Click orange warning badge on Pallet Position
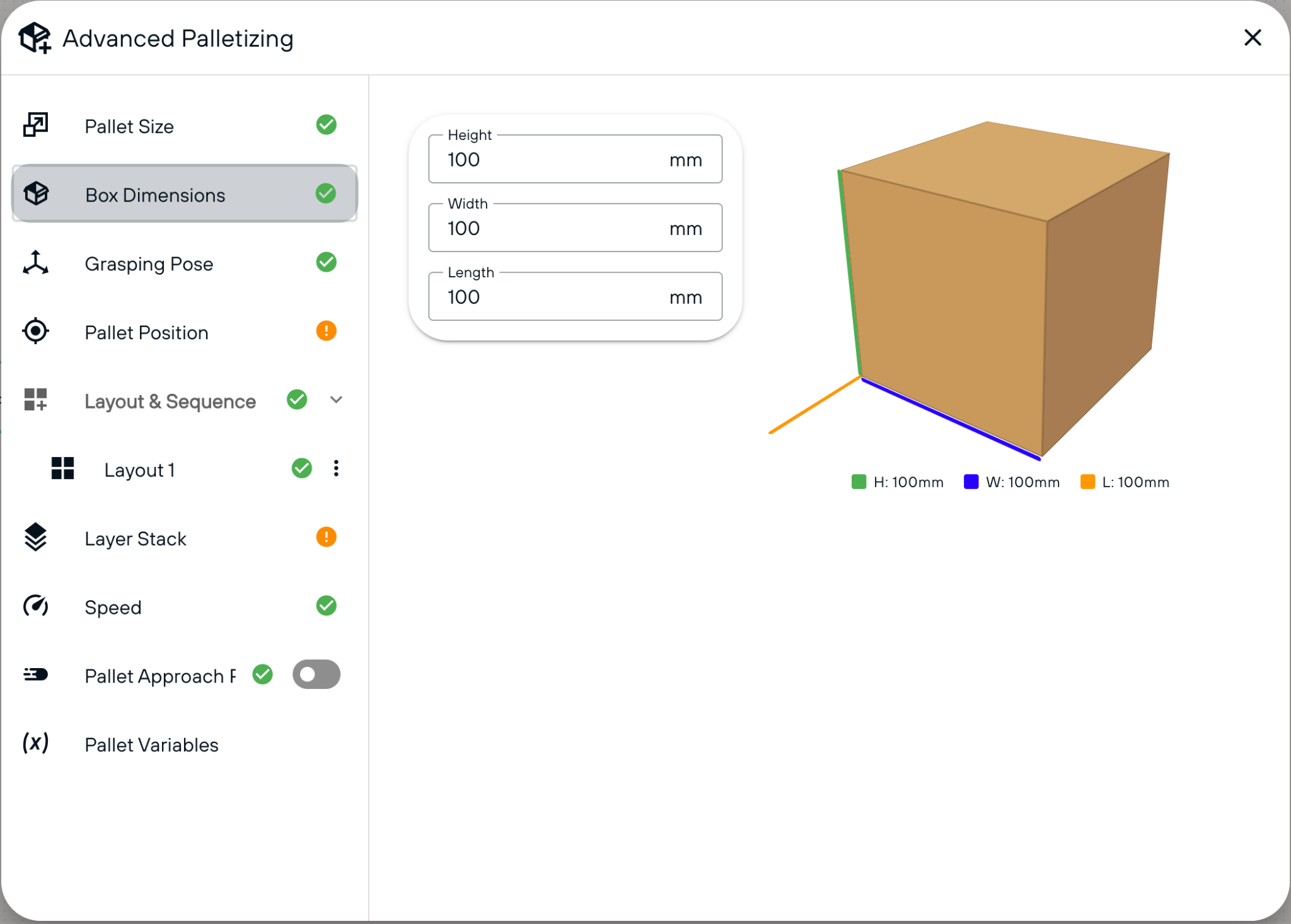The width and height of the screenshot is (1291, 924). pos(326,331)
